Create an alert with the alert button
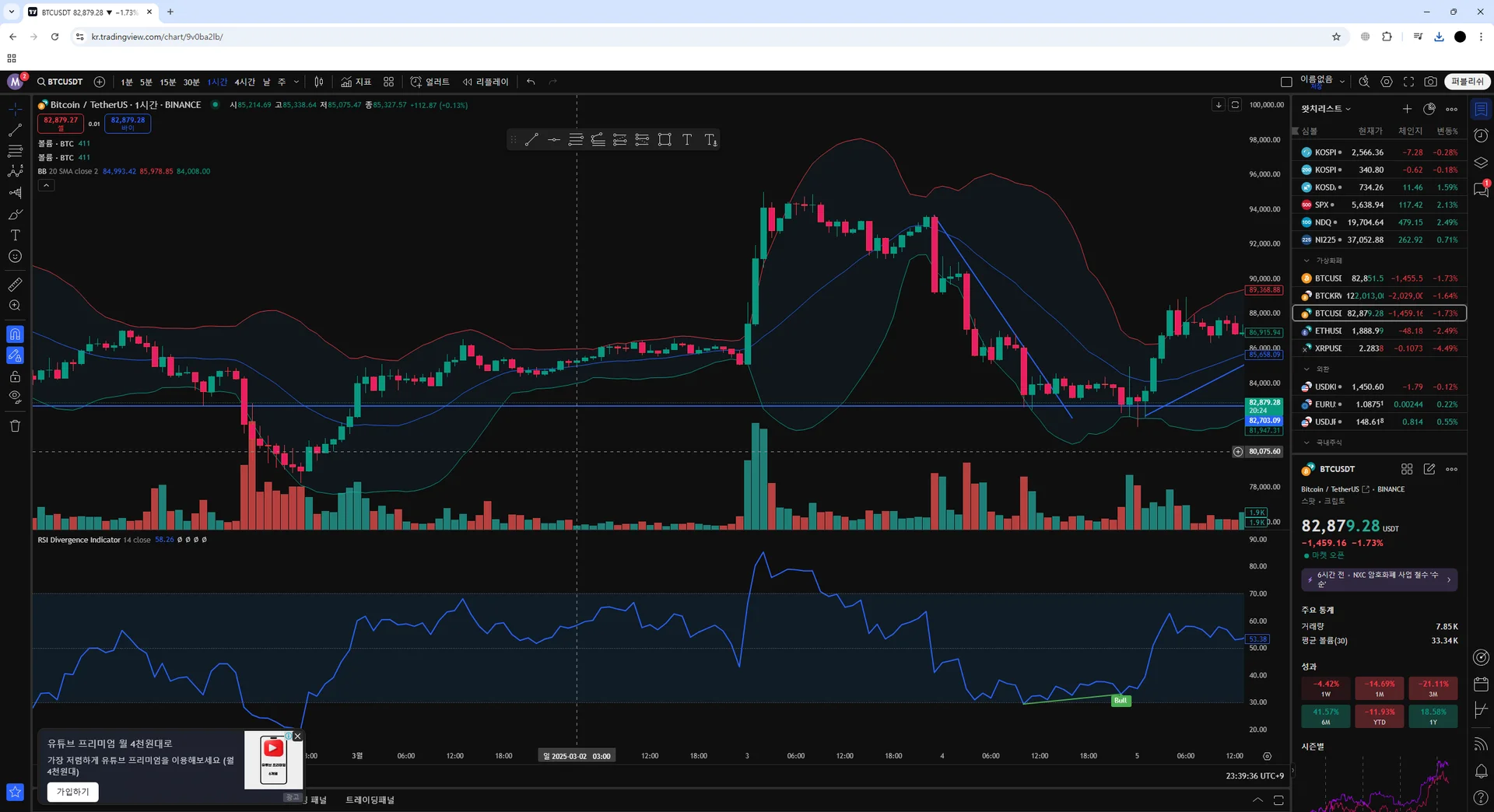This screenshot has width=1494, height=812. [x=430, y=82]
